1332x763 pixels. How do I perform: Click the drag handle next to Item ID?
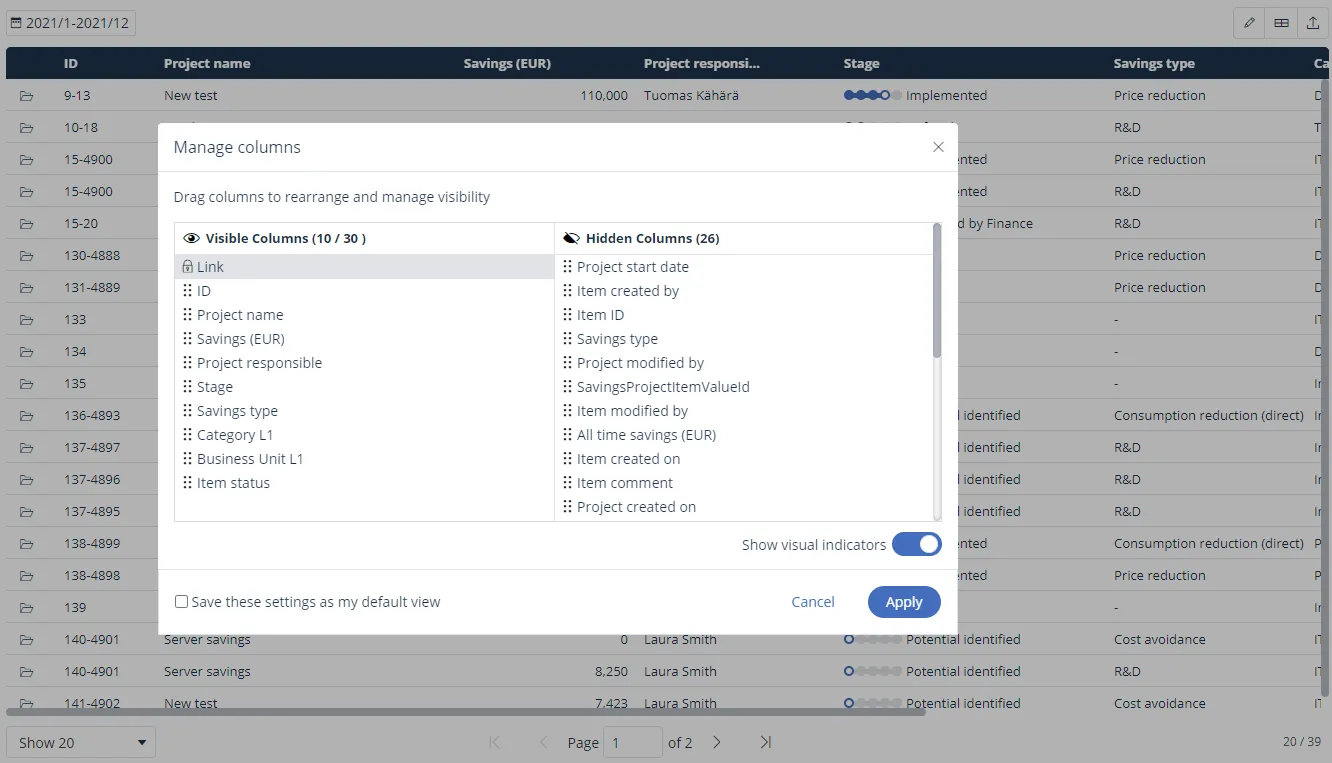[568, 315]
